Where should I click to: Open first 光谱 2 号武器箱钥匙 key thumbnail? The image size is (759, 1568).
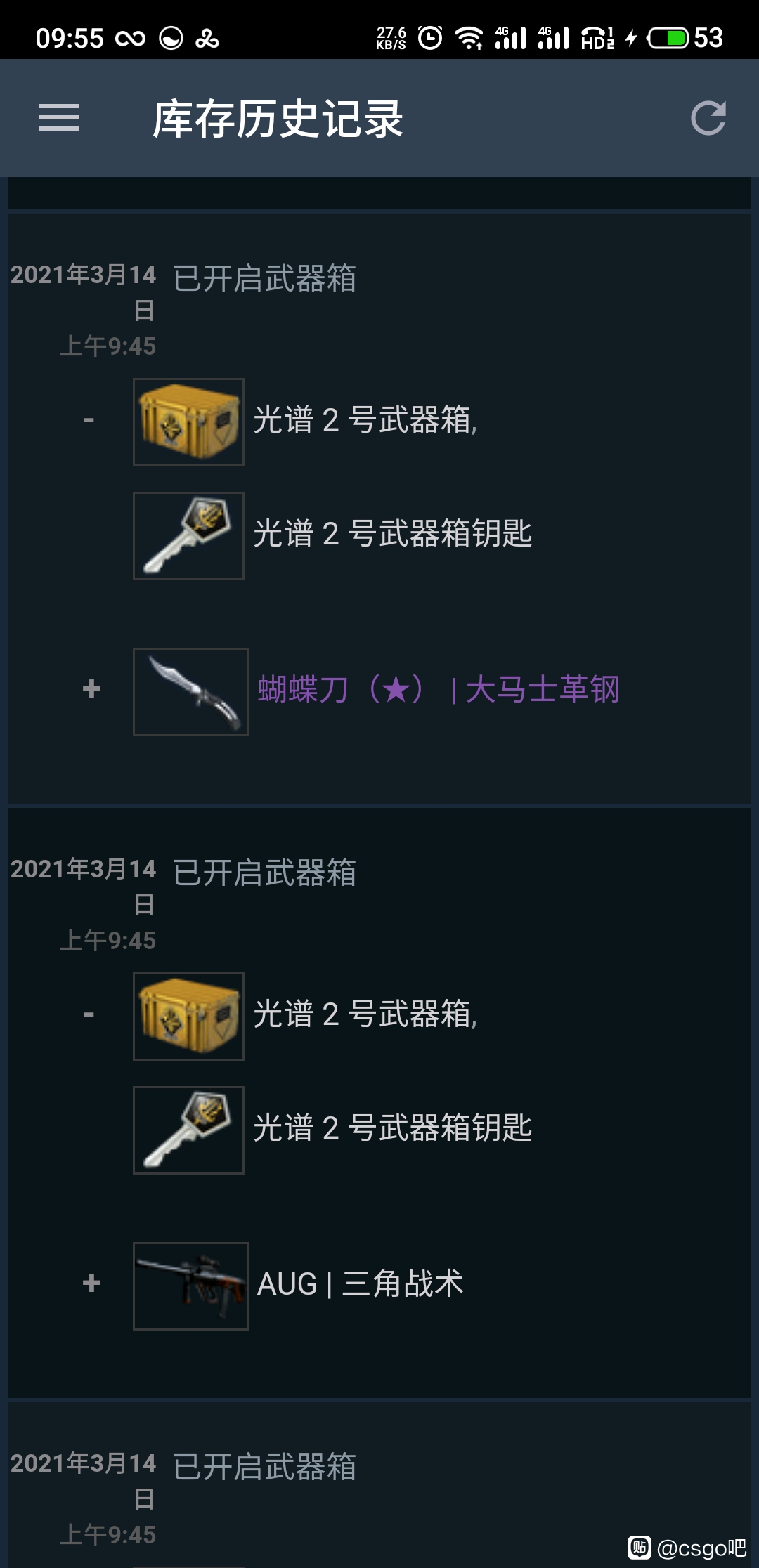188,536
